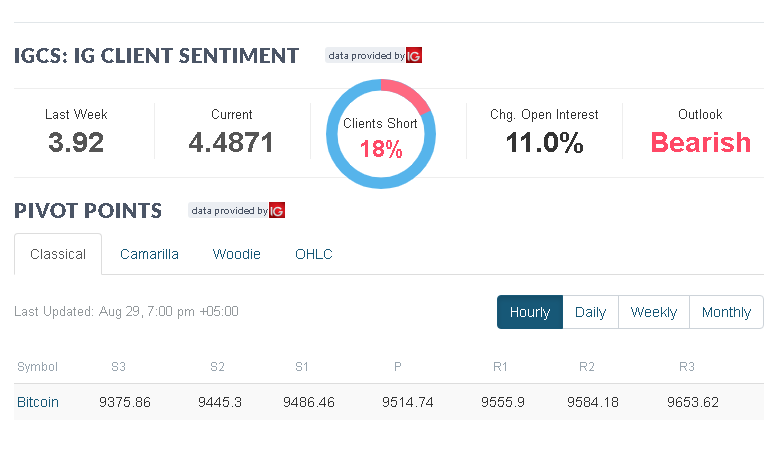Image resolution: width=769 pixels, height=468 pixels.
Task: Switch to the OHLC tab
Action: pos(314,254)
